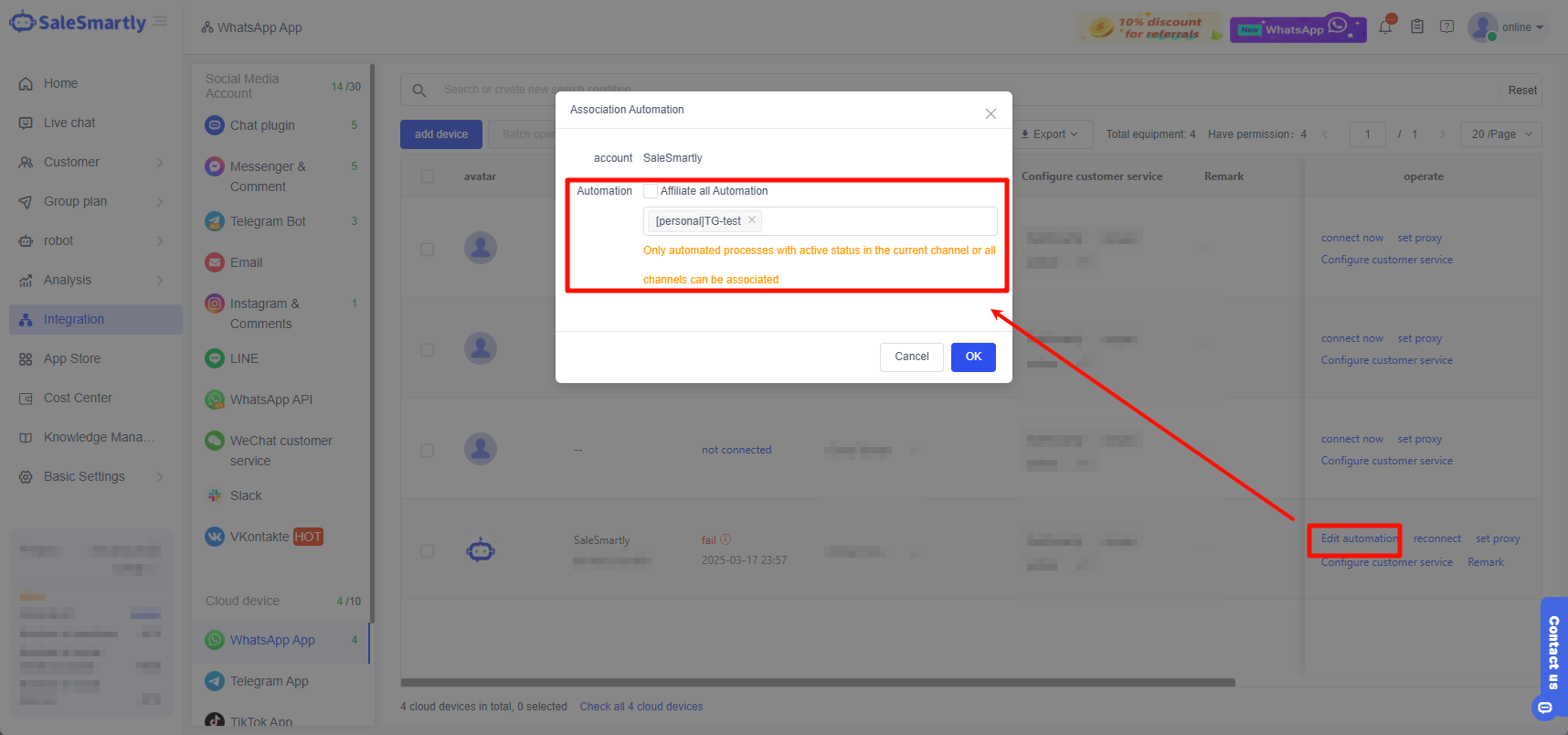Click reconnect in the SaleSmartly row
This screenshot has height=735, width=1568.
coord(1436,538)
